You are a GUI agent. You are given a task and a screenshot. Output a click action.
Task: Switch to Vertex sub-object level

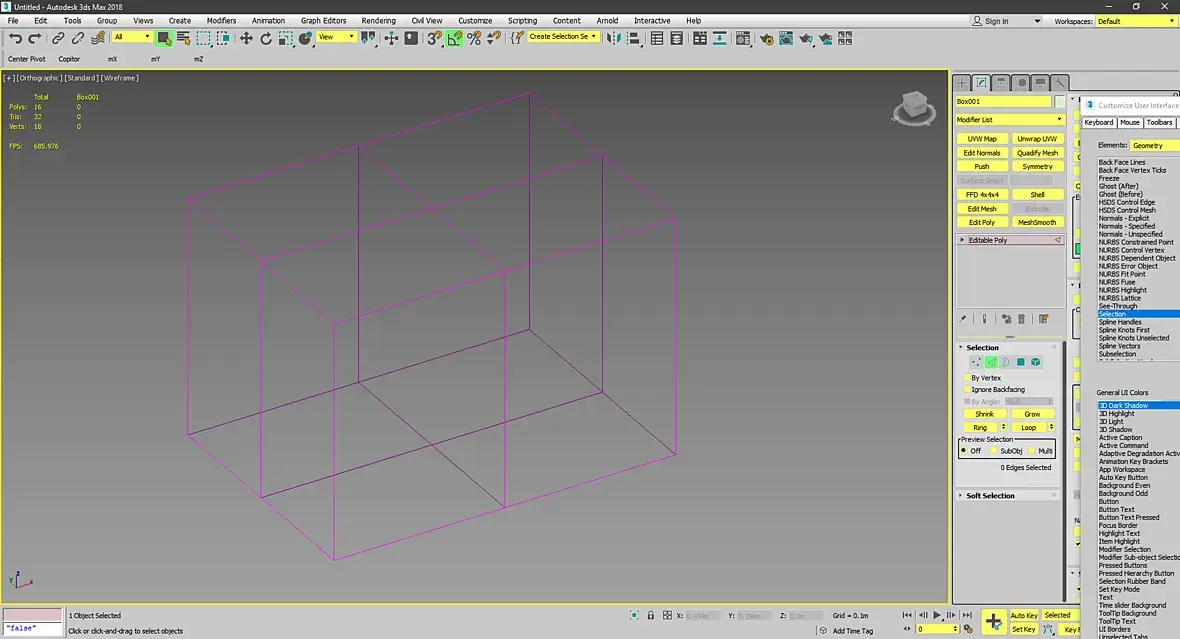[975, 362]
